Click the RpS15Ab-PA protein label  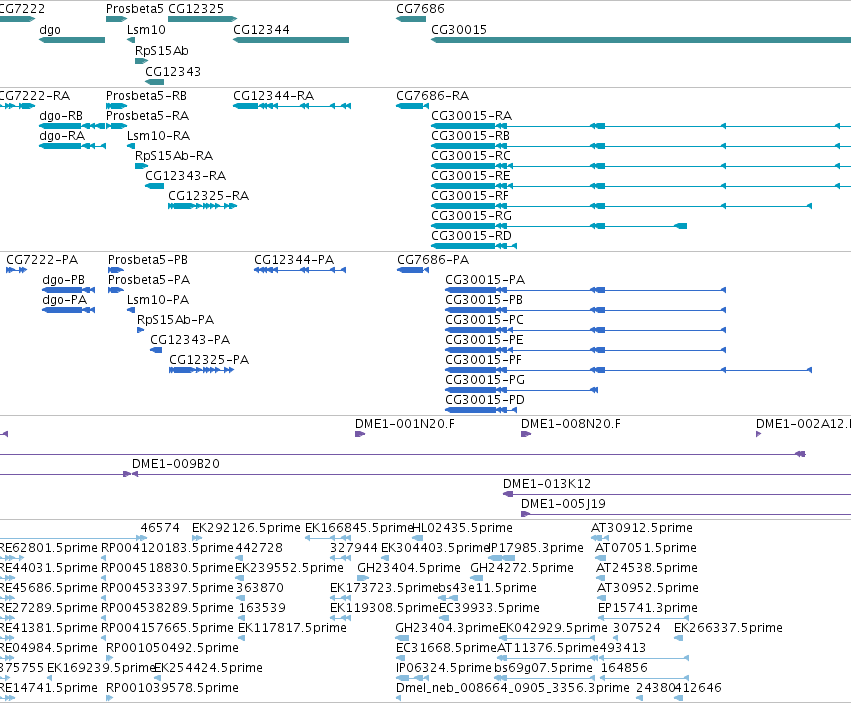pyautogui.click(x=175, y=320)
